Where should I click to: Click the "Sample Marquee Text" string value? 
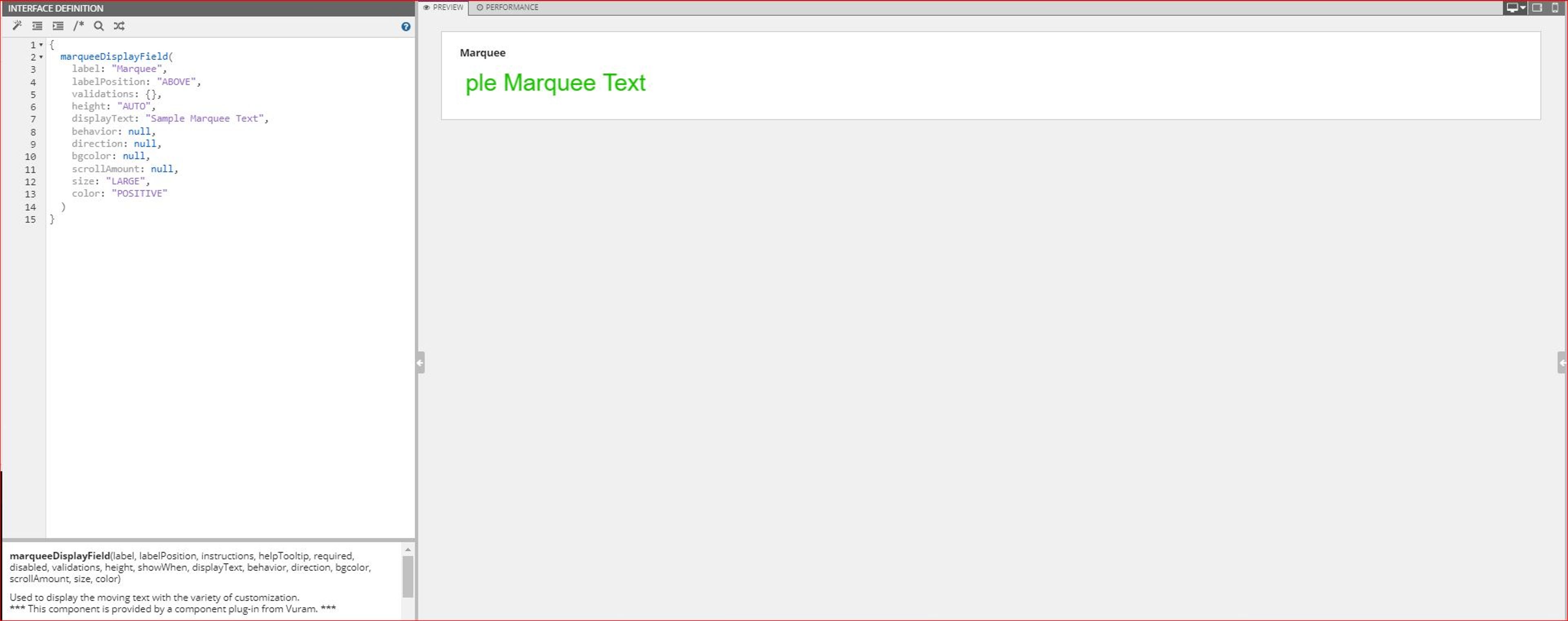(x=204, y=119)
